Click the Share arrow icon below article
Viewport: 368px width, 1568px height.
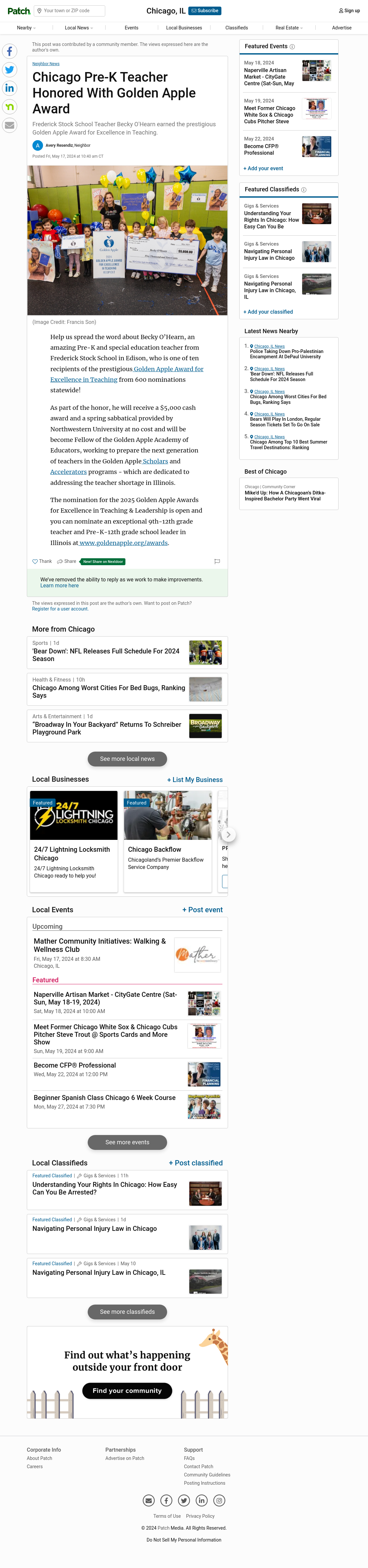tap(60, 562)
